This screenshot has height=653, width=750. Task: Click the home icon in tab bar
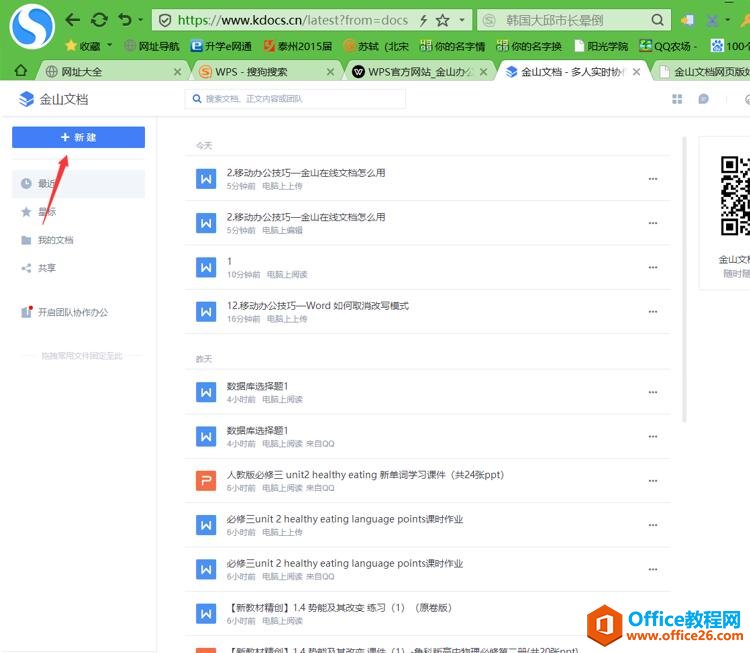coord(21,71)
